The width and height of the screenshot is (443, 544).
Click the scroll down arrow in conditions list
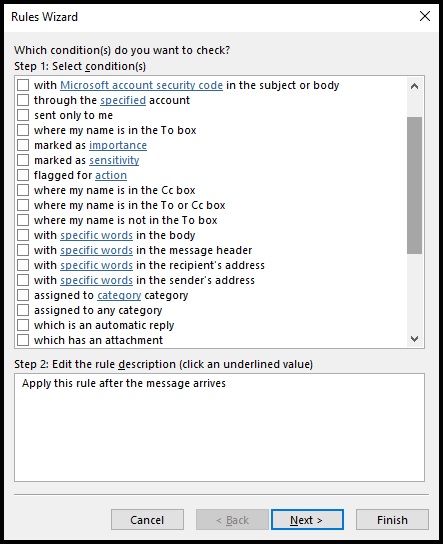[x=414, y=339]
